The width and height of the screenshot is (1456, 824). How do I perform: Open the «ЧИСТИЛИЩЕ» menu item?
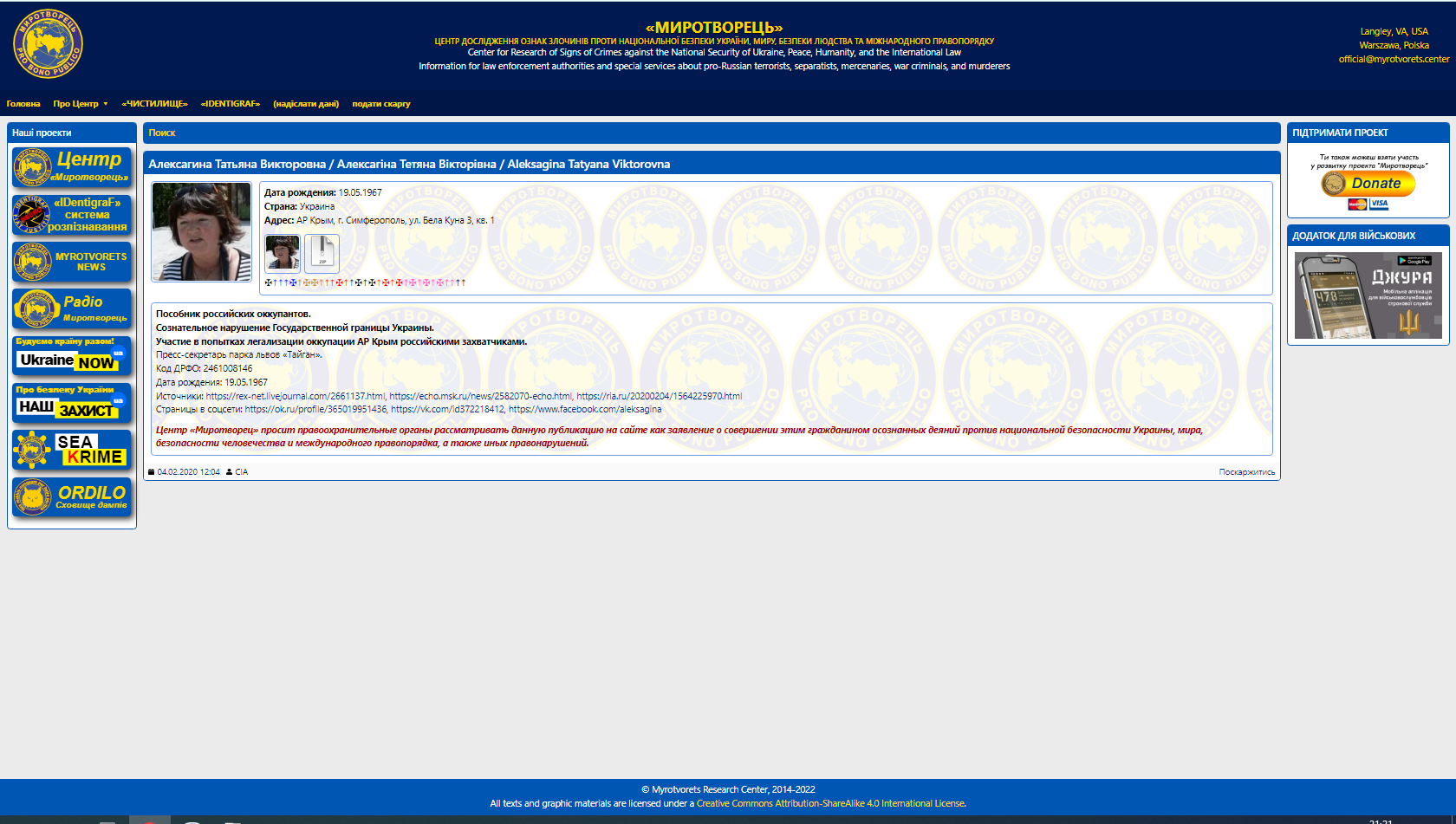154,104
